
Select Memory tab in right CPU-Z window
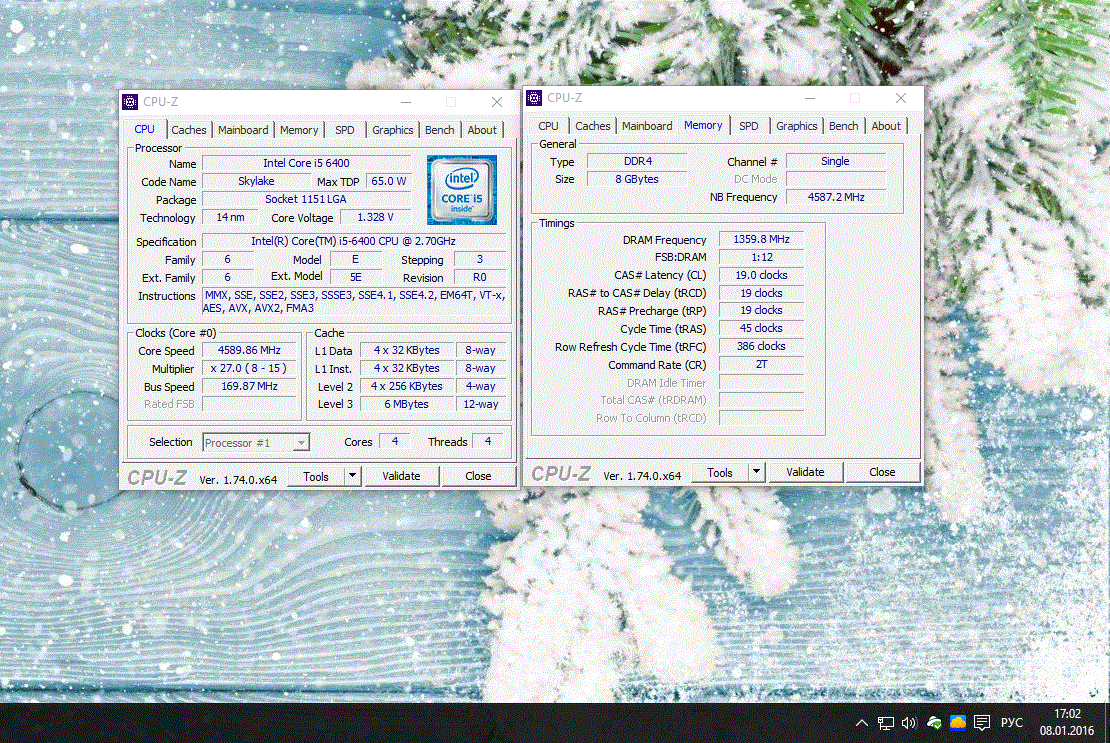pyautogui.click(x=703, y=125)
